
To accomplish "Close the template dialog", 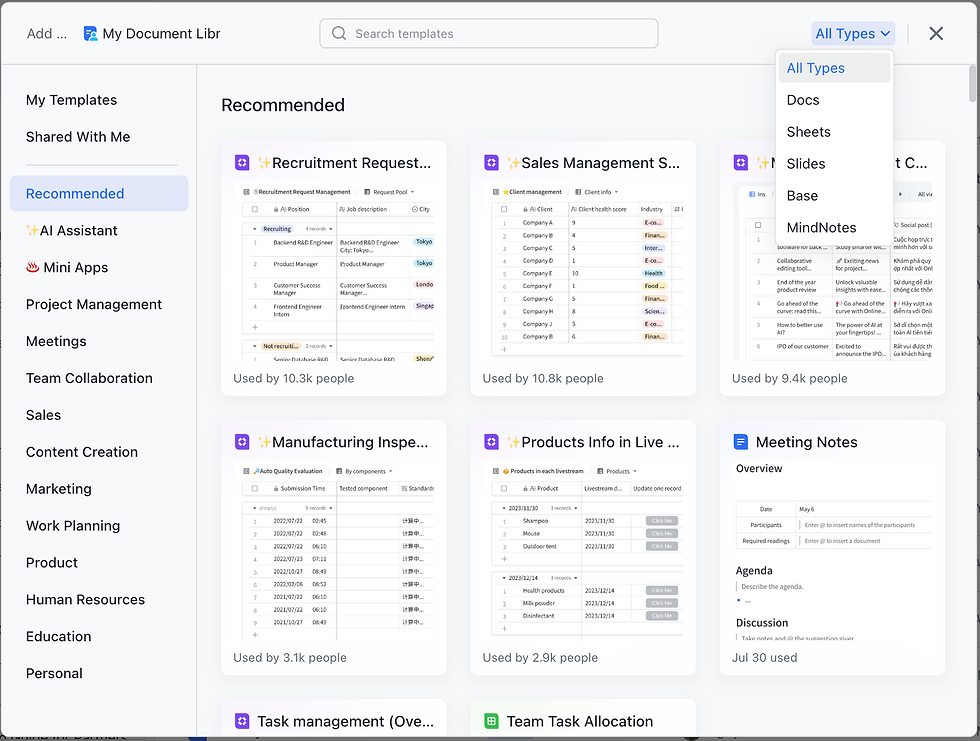I will [936, 34].
